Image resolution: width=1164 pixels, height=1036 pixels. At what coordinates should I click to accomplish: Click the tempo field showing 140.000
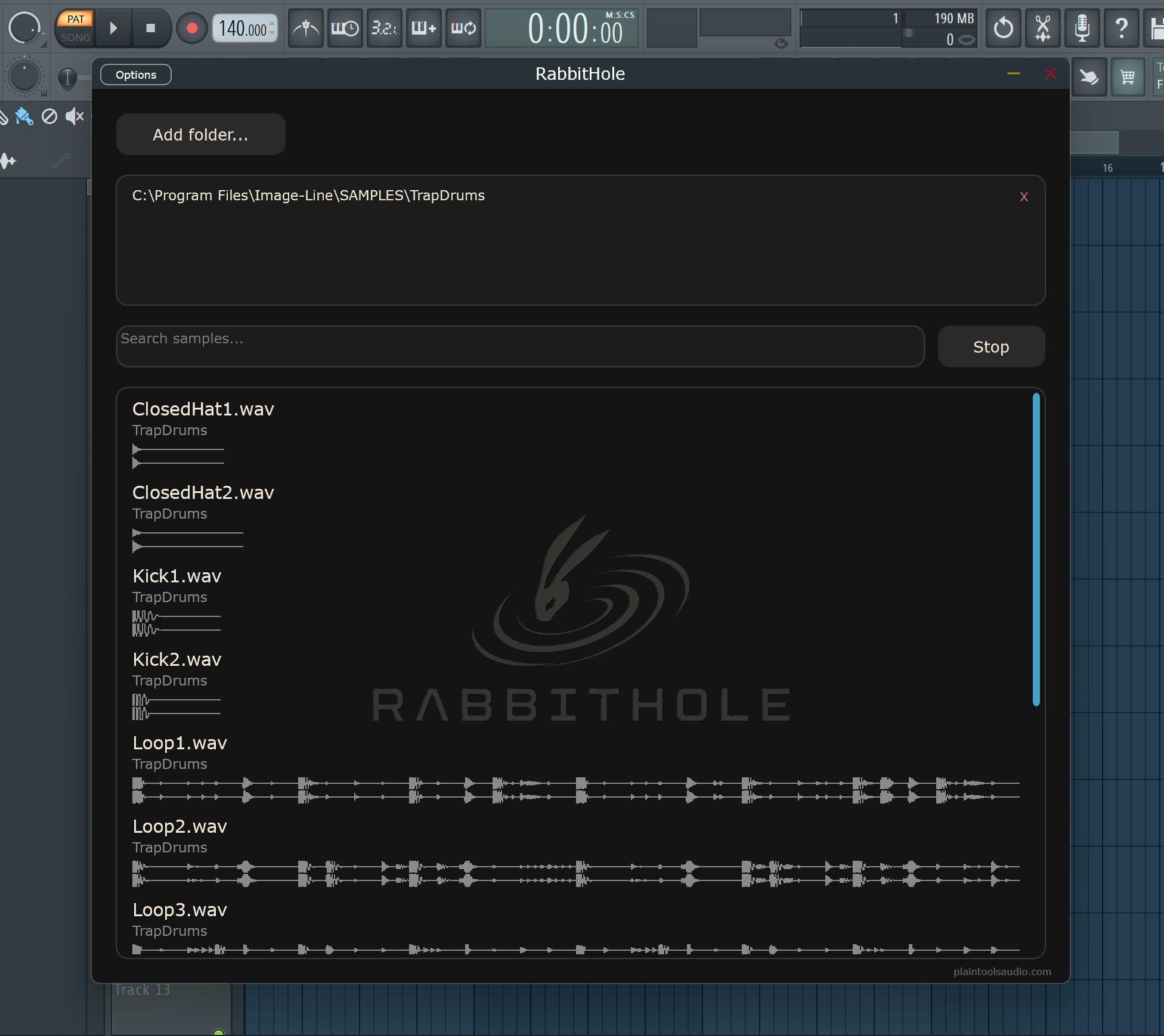(245, 28)
